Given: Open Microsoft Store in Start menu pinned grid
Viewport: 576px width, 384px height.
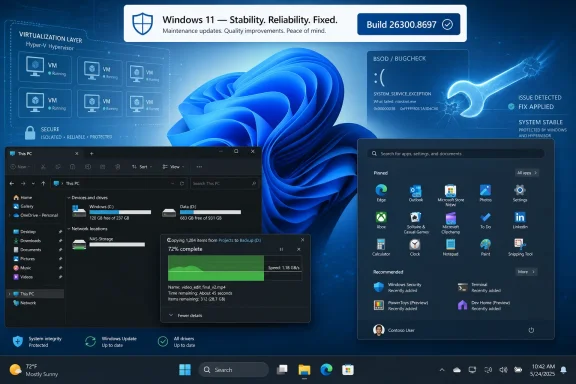Looking at the screenshot, I should (450, 195).
